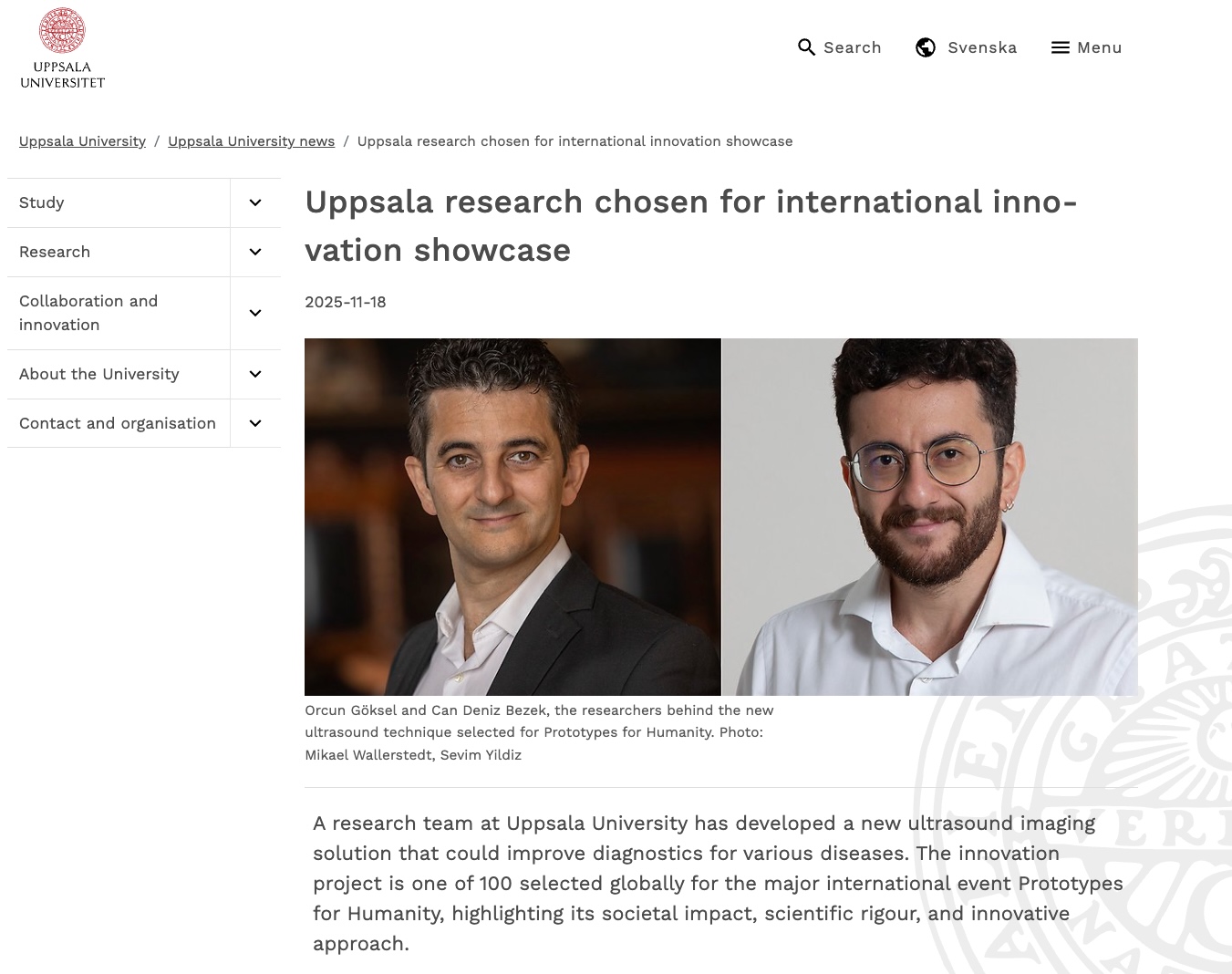Click the magnifying glass search icon
Screen dimensions: 1232x974
806,47
